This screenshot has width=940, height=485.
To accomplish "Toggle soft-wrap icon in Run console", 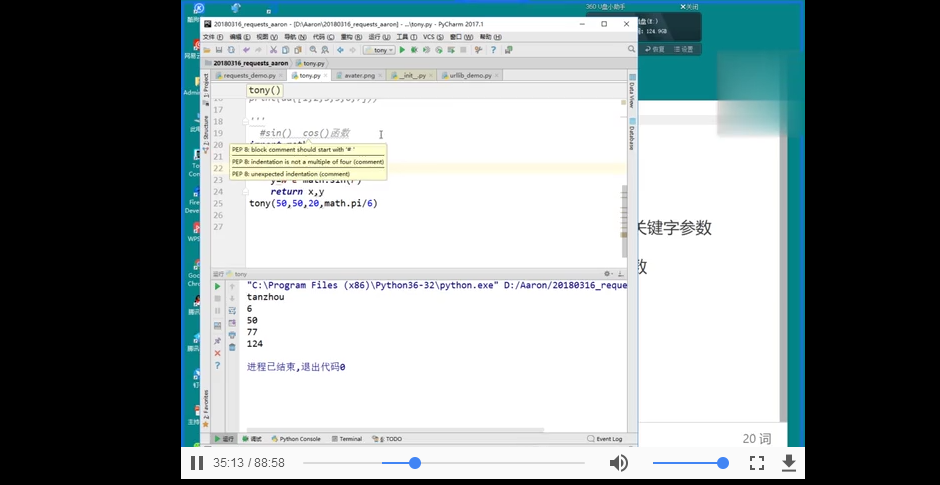I will pyautogui.click(x=232, y=311).
